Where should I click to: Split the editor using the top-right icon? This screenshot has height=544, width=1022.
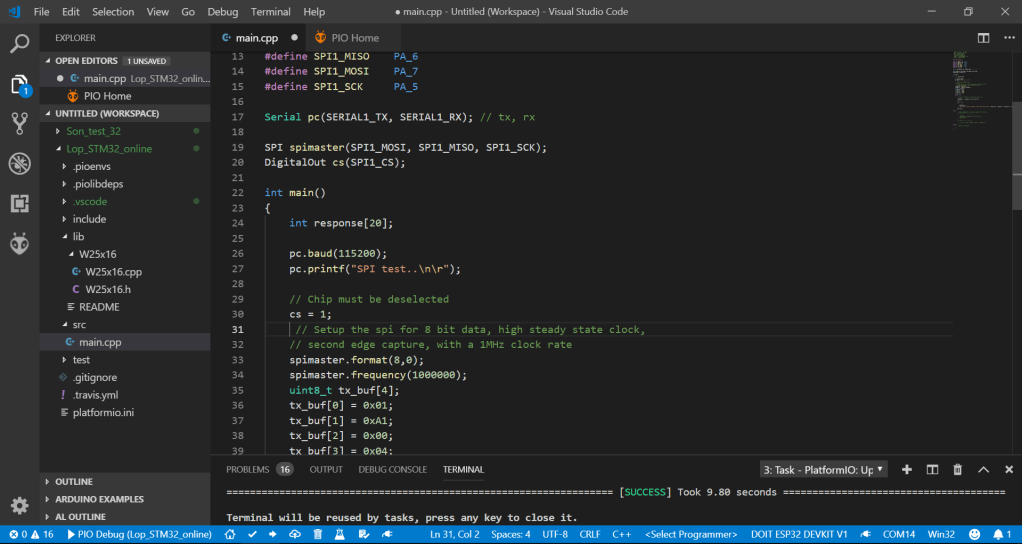coord(983,38)
